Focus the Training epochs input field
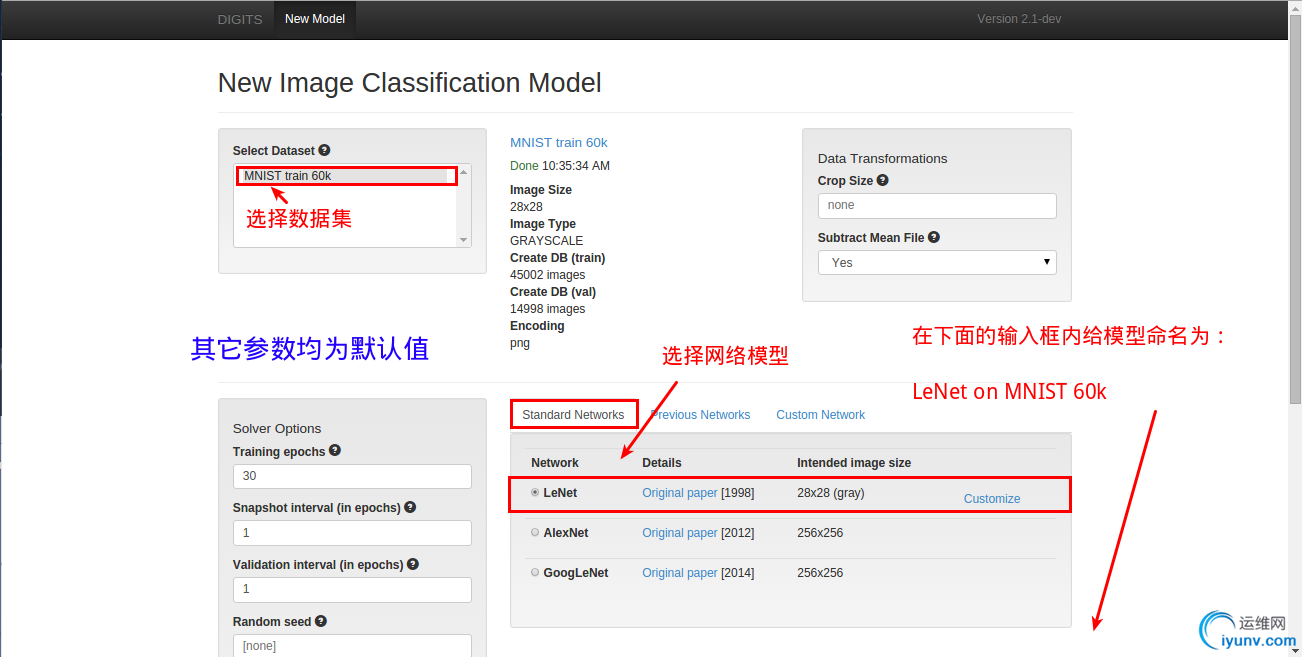1302x657 pixels. pyautogui.click(x=352, y=476)
